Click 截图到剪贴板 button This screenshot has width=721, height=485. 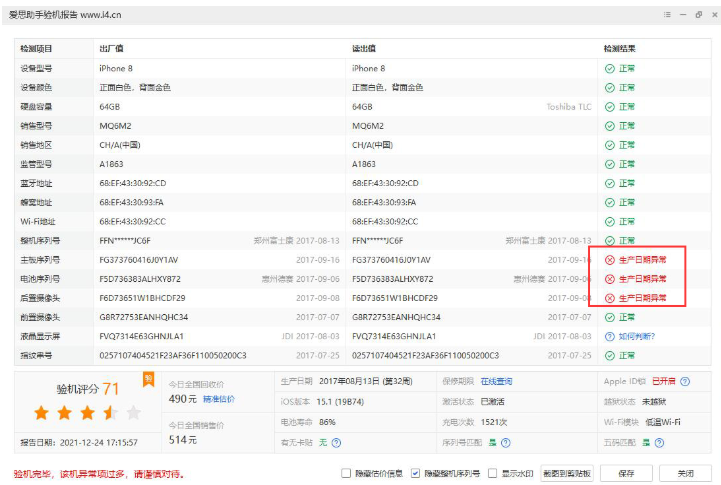[566, 473]
